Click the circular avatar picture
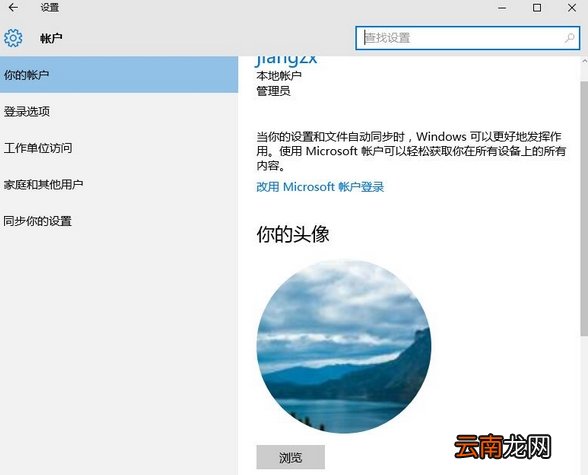 click(344, 346)
